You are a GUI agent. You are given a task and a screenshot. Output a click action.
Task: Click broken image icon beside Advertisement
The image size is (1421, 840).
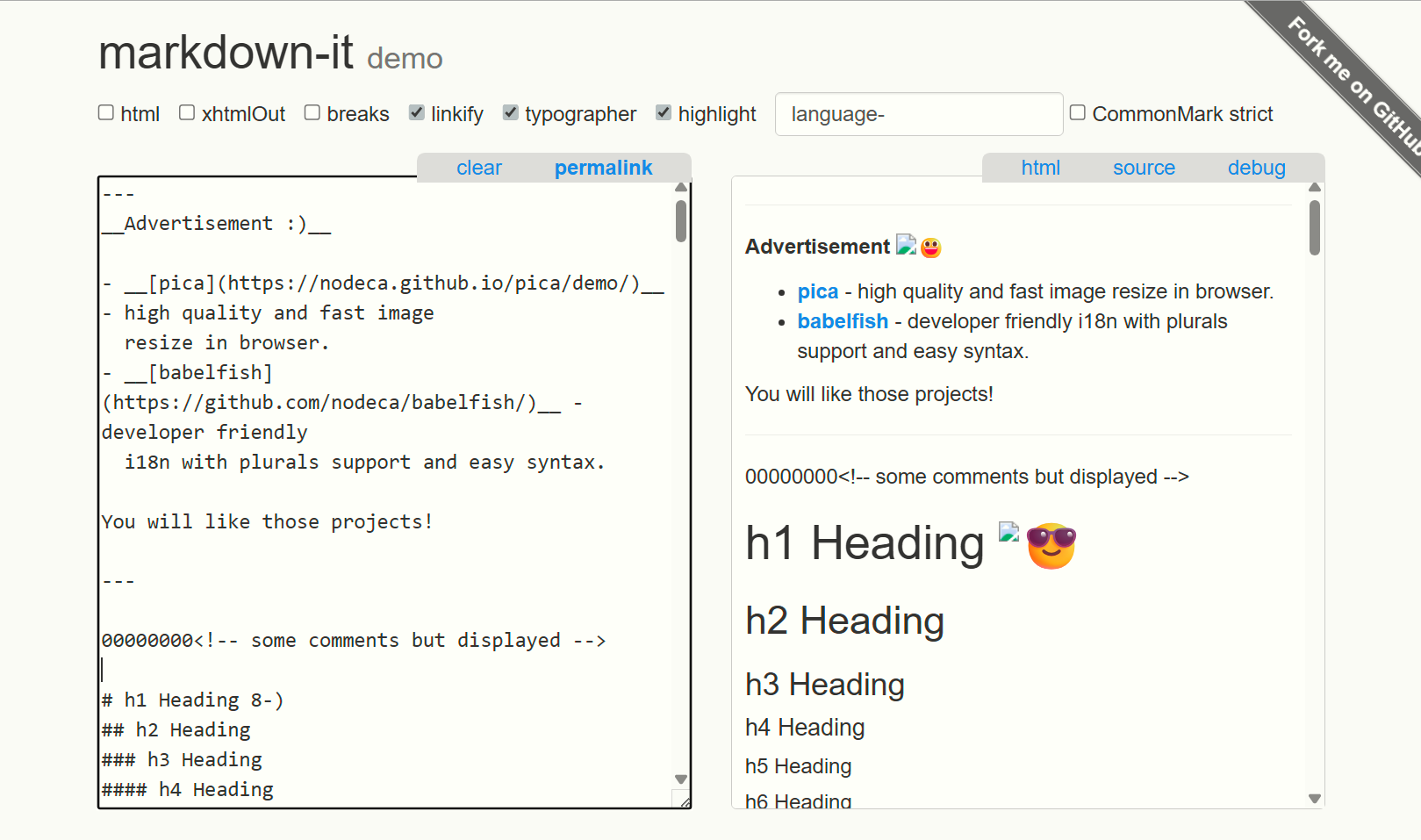[x=906, y=245]
